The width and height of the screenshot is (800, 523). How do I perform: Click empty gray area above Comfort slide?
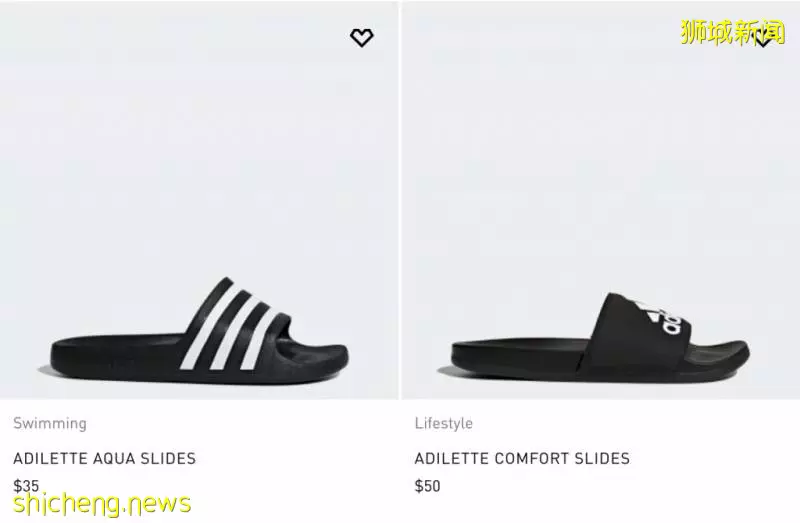click(x=601, y=153)
